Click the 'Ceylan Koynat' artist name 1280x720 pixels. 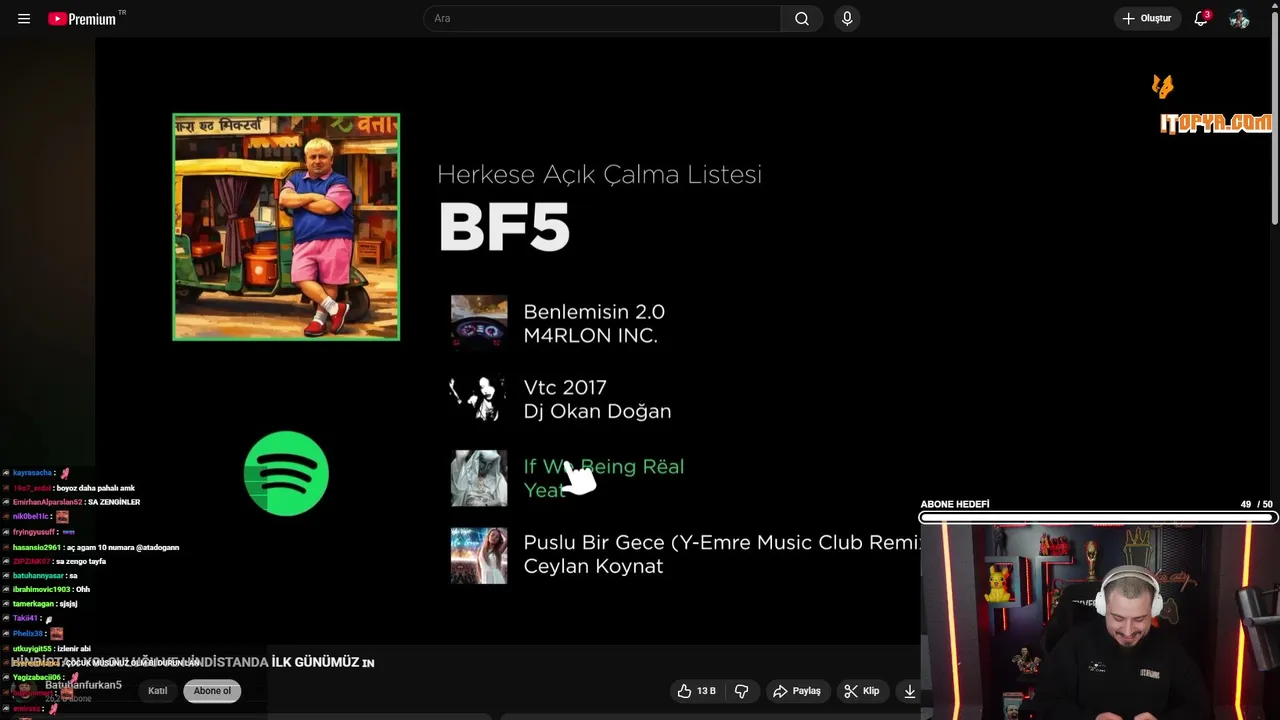[x=594, y=566]
